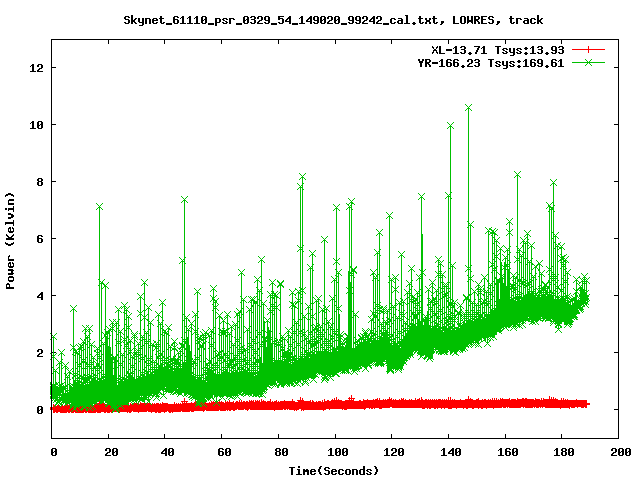Click the right end of red XL trace

(587, 404)
